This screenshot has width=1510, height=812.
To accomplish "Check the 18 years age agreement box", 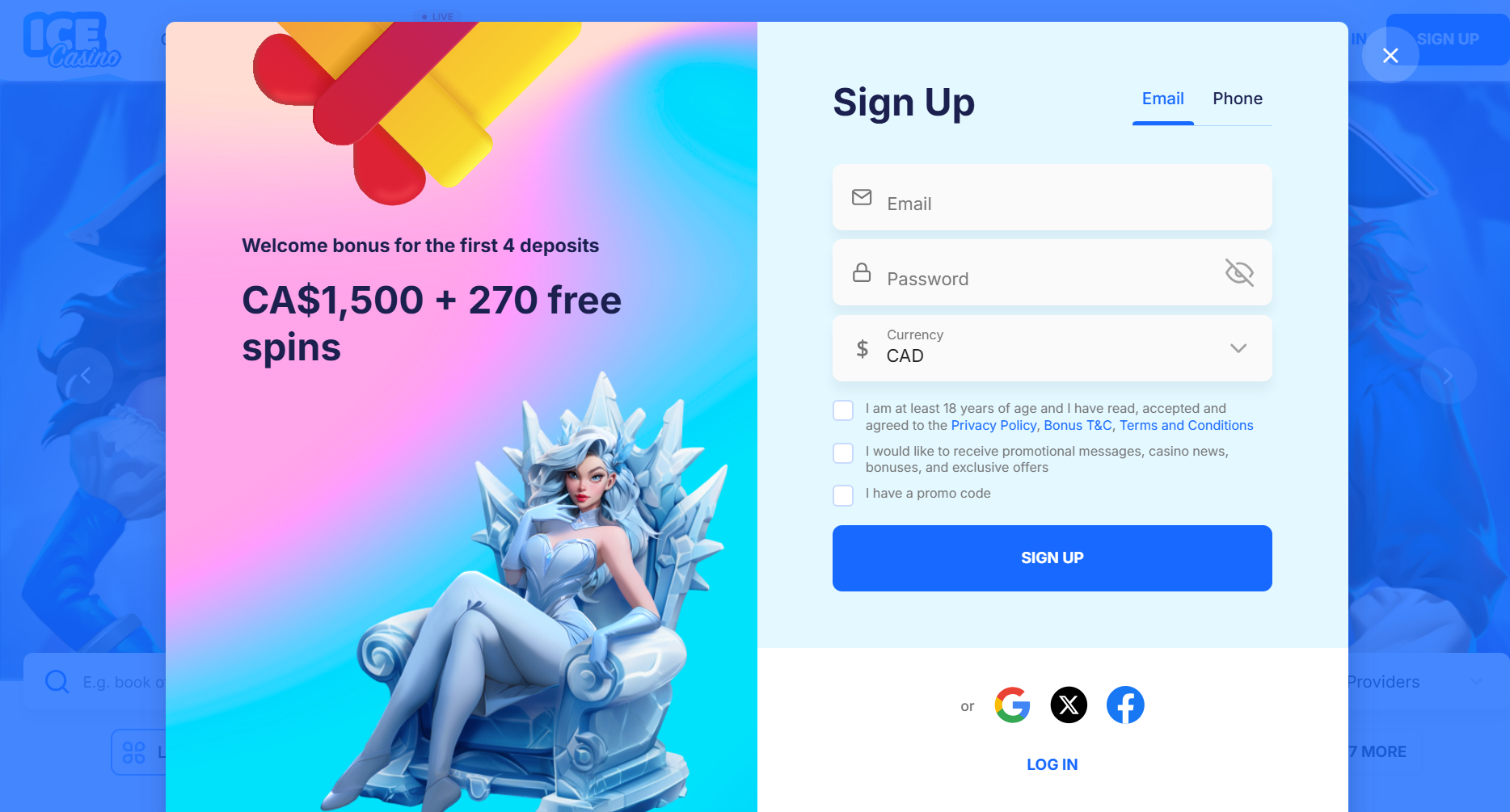I will pos(843,410).
